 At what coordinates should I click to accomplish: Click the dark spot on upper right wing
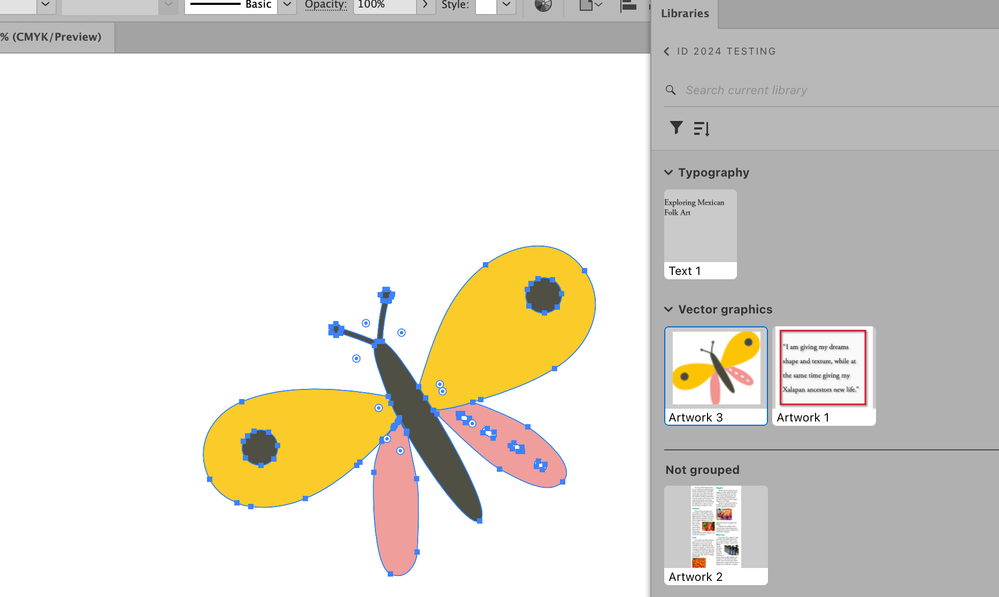click(x=543, y=296)
